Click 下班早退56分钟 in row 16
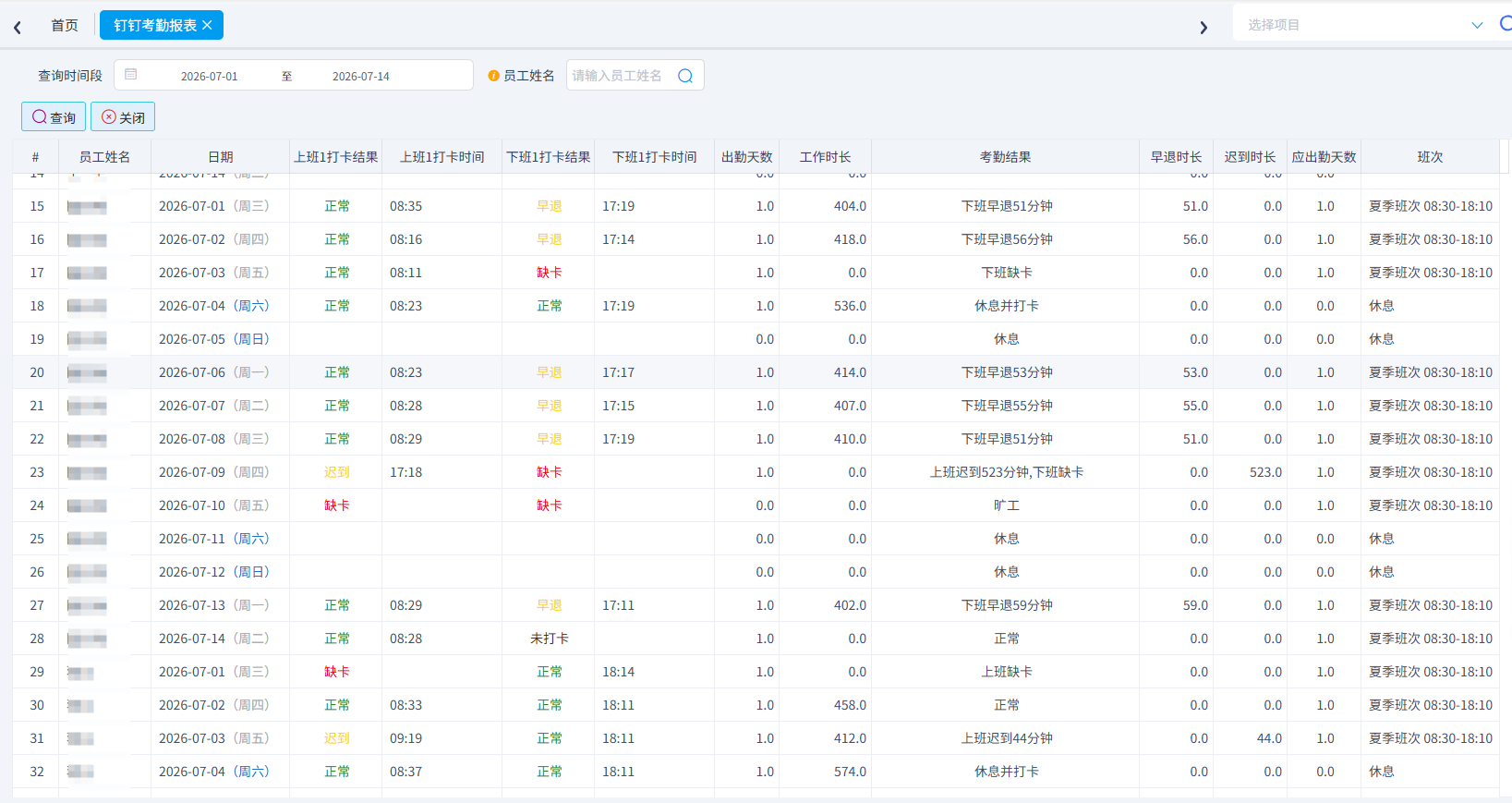The image size is (1512, 803). (1007, 239)
